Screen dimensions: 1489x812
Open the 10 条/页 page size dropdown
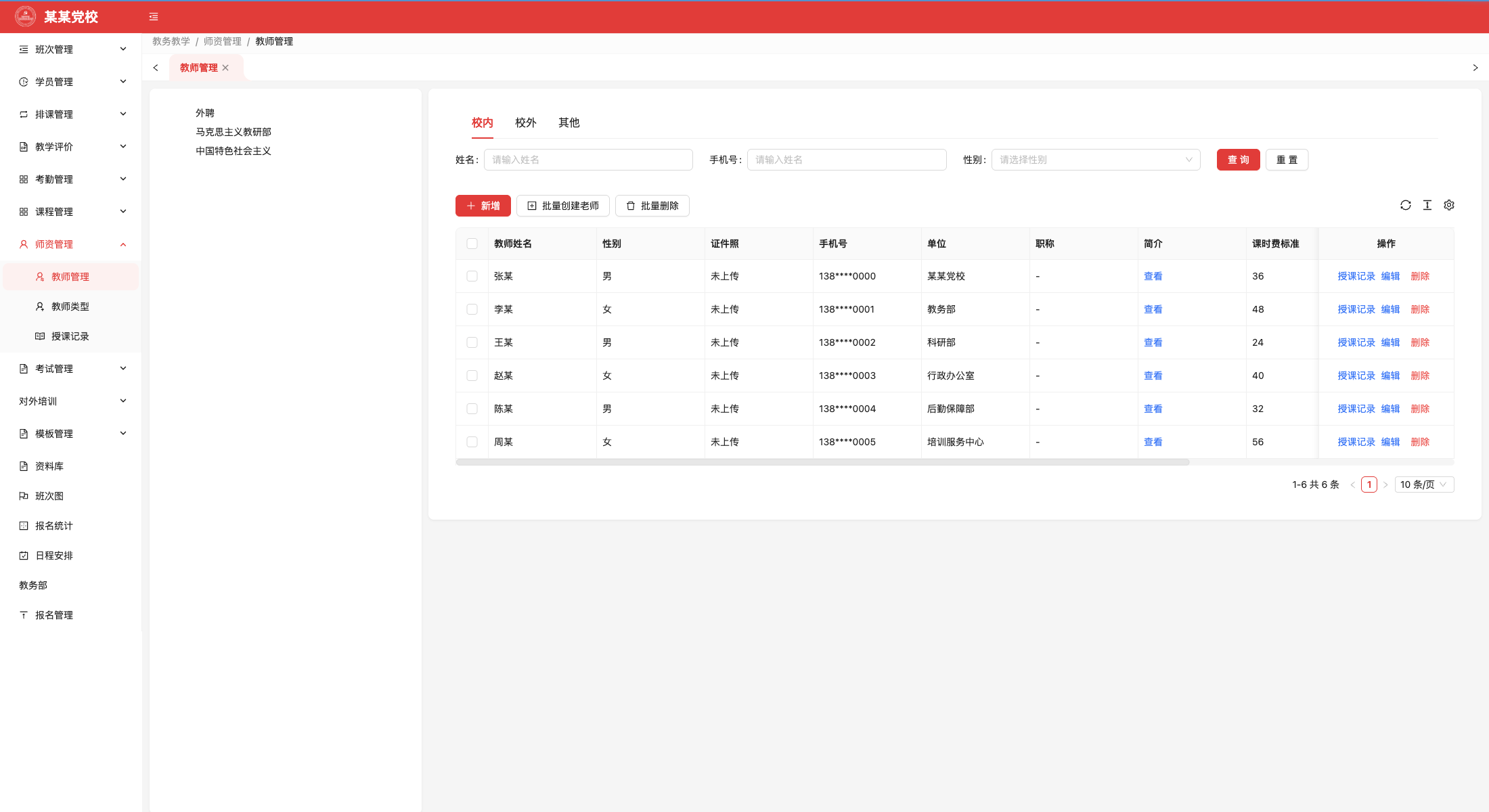click(1424, 484)
